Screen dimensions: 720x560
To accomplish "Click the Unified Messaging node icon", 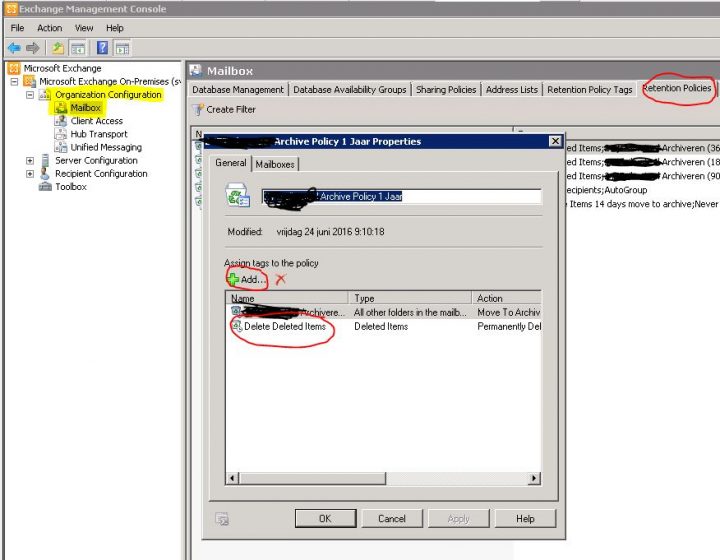I will pyautogui.click(x=61, y=147).
